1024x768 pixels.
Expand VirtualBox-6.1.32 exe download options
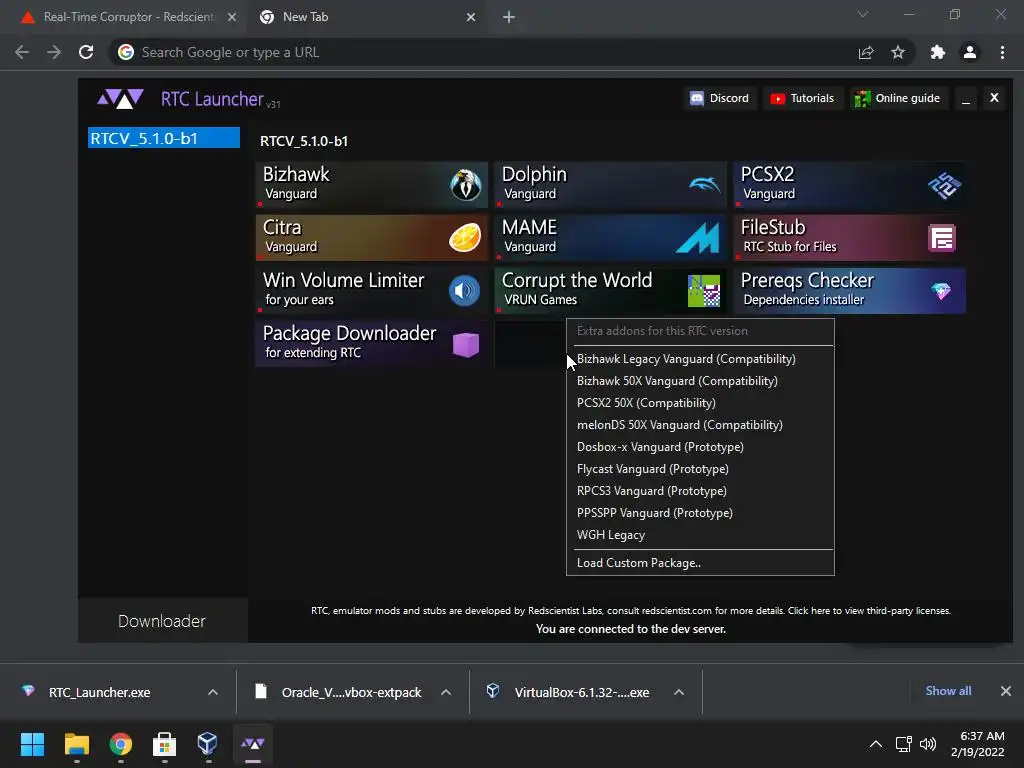[679, 692]
